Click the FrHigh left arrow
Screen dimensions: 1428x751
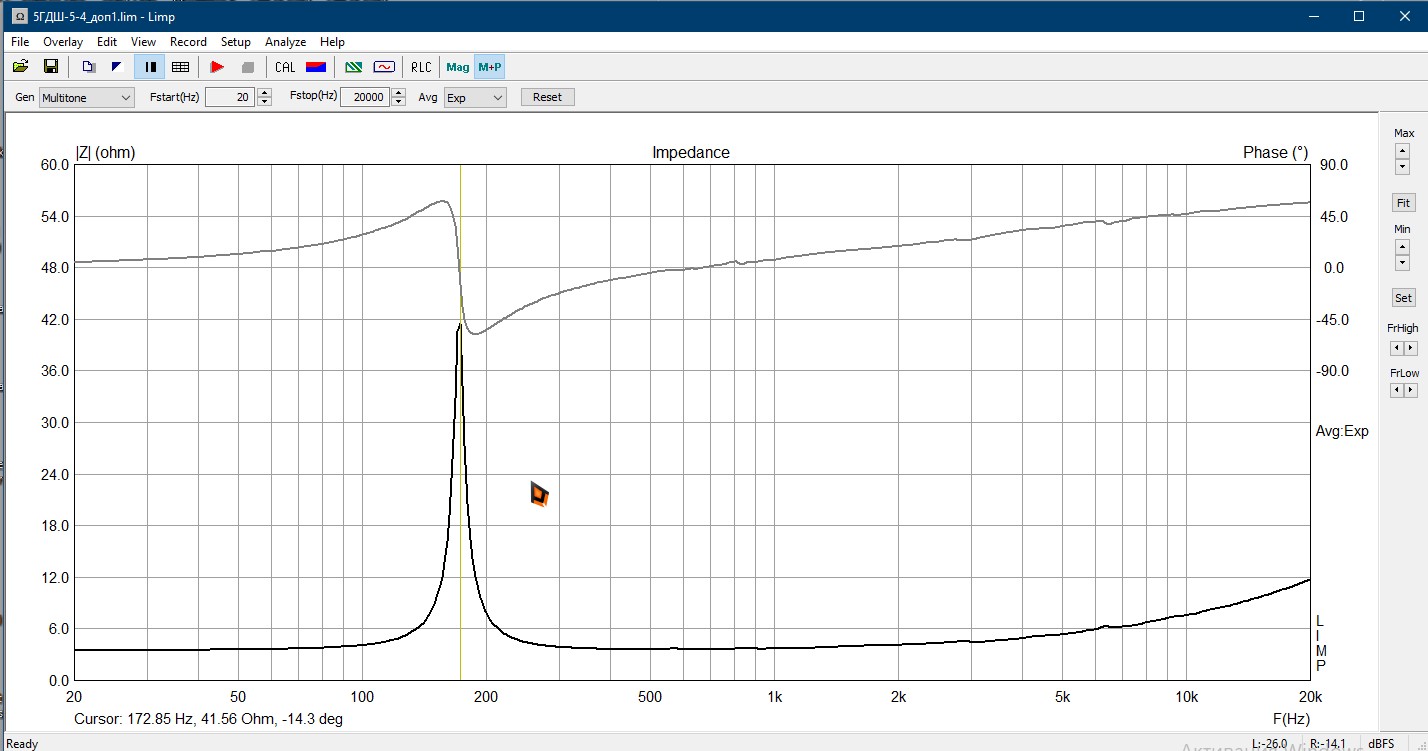pos(1397,348)
